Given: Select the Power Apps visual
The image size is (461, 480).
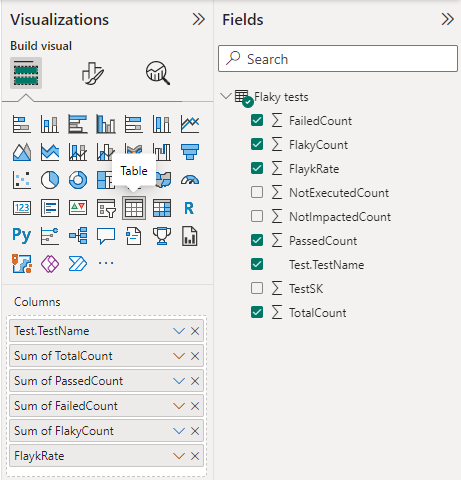Looking at the screenshot, I should 50,264.
